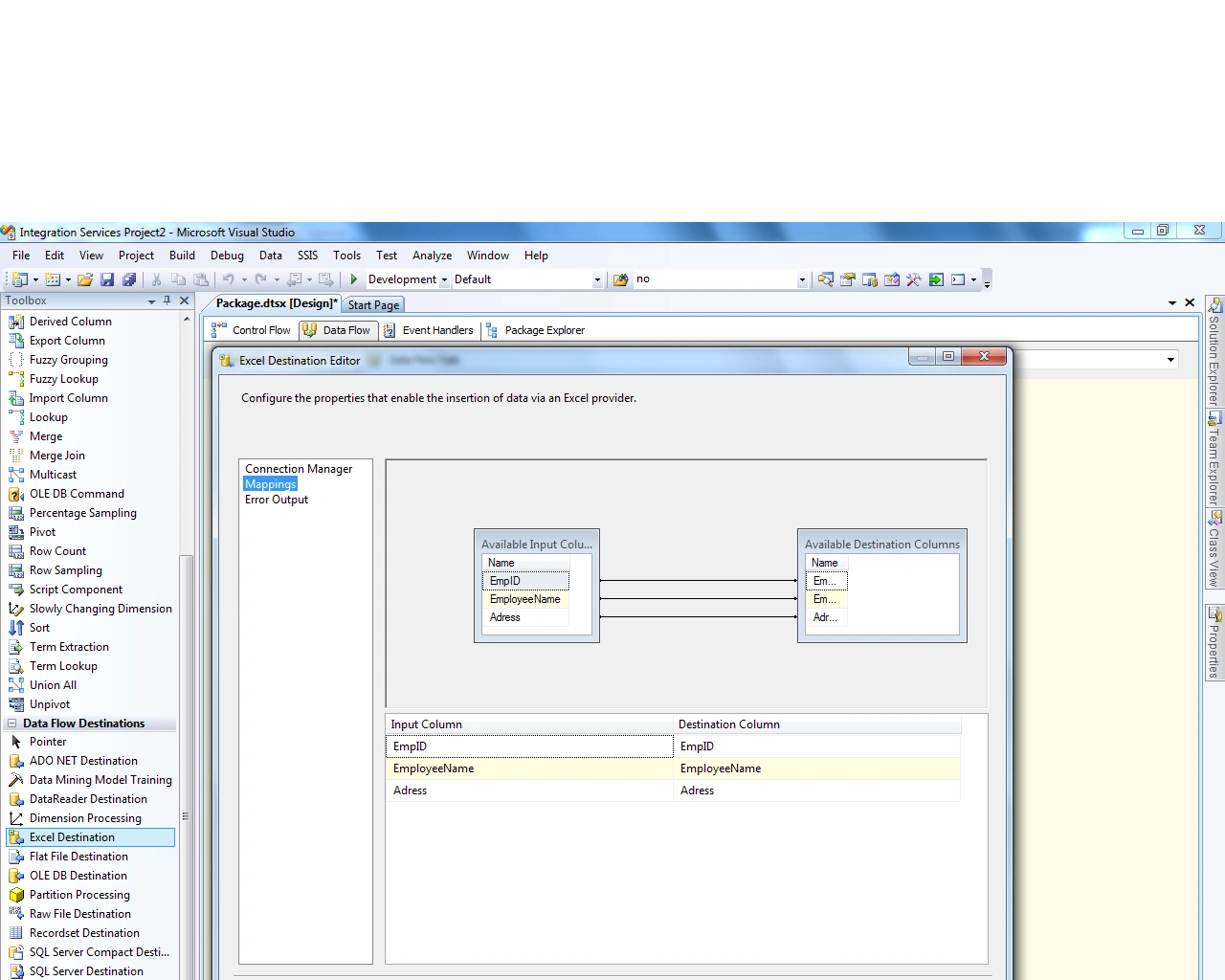Switch to the Start Page tab
This screenshot has height=980, width=1225.
[373, 305]
